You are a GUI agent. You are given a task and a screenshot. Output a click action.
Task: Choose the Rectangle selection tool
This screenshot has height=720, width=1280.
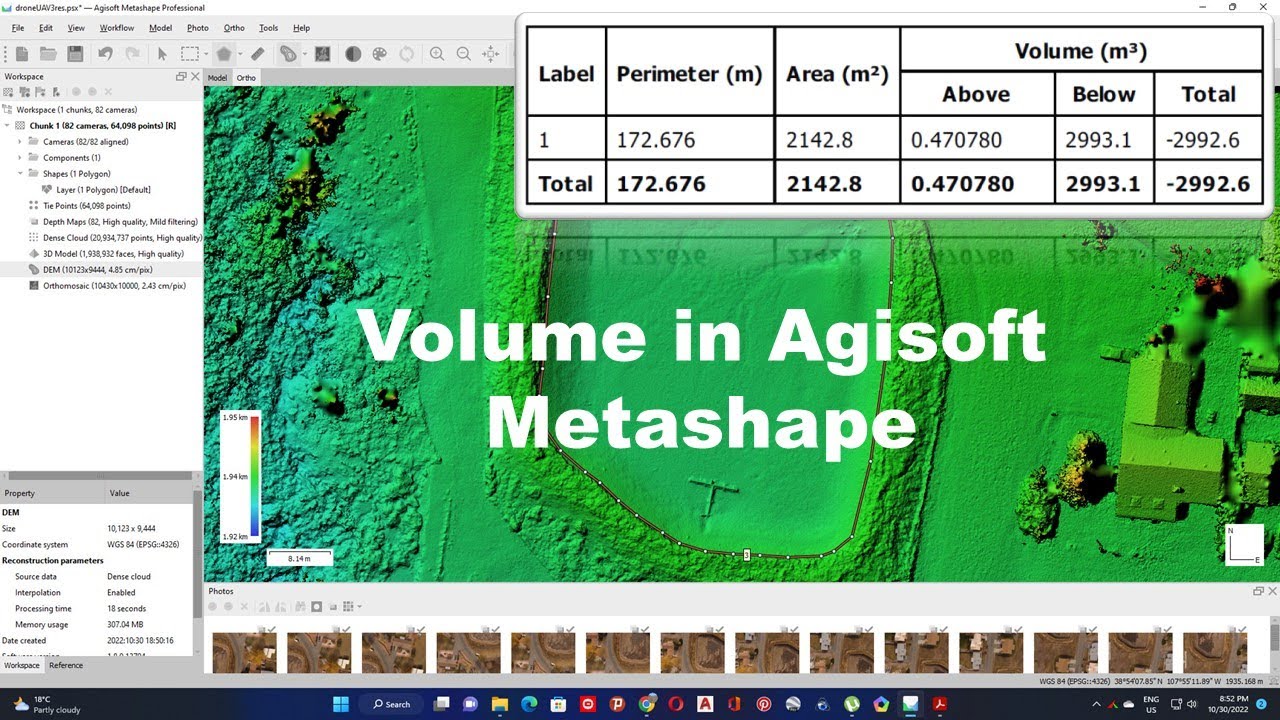click(x=189, y=54)
